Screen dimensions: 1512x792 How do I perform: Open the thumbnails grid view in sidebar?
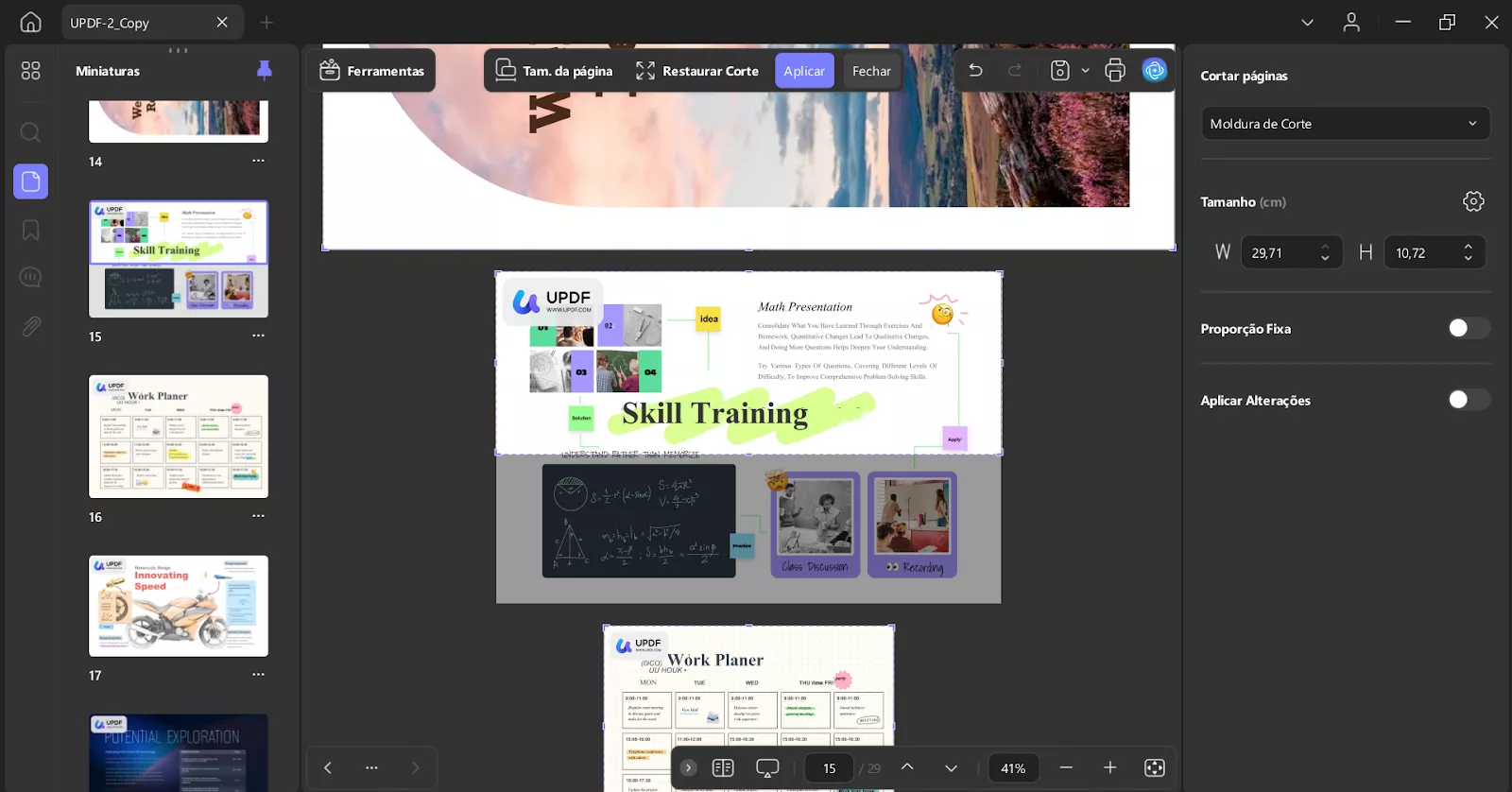(x=30, y=71)
